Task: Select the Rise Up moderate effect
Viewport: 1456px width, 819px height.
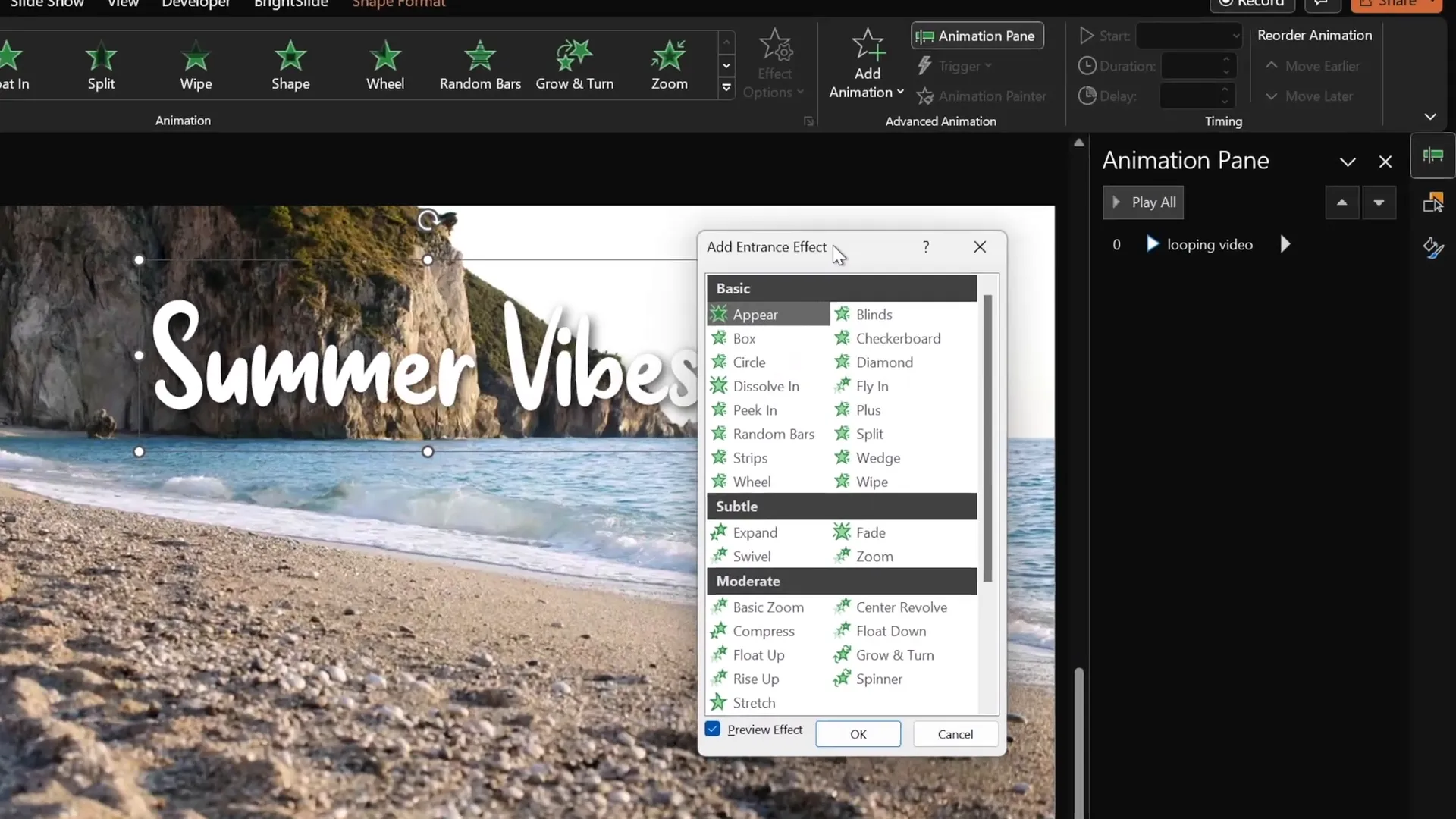Action: (x=755, y=679)
